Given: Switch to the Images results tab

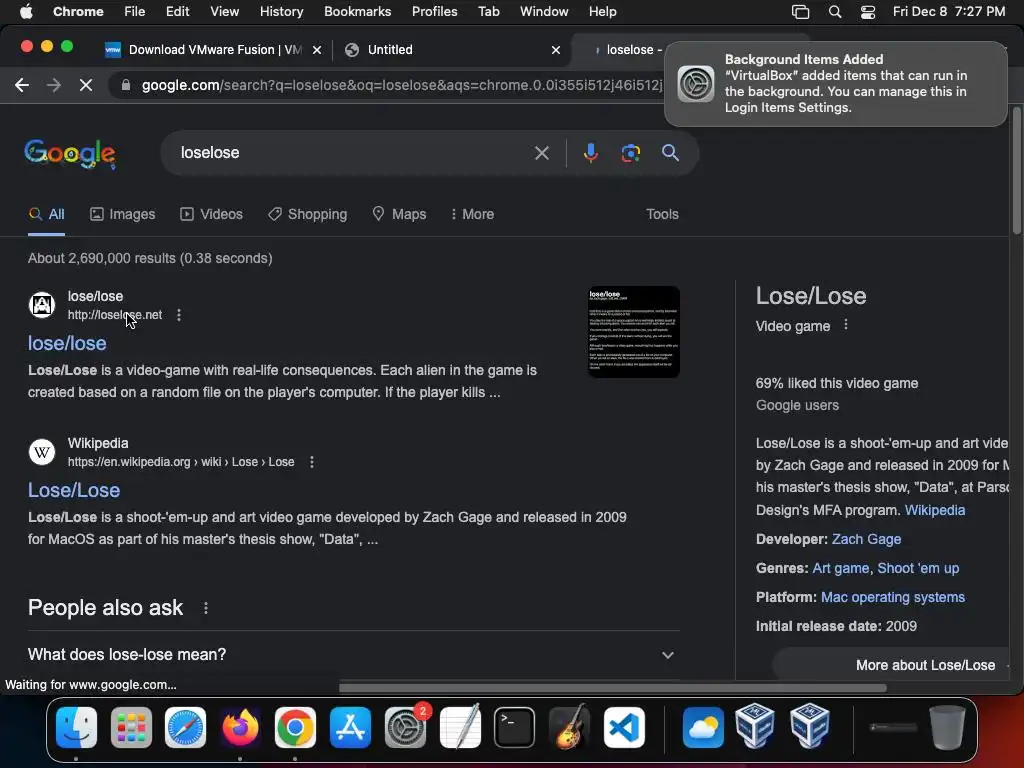Looking at the screenshot, I should tap(123, 214).
